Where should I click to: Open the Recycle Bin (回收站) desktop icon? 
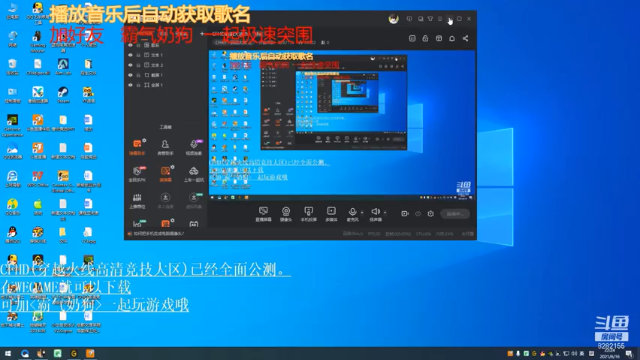pyautogui.click(x=12, y=67)
